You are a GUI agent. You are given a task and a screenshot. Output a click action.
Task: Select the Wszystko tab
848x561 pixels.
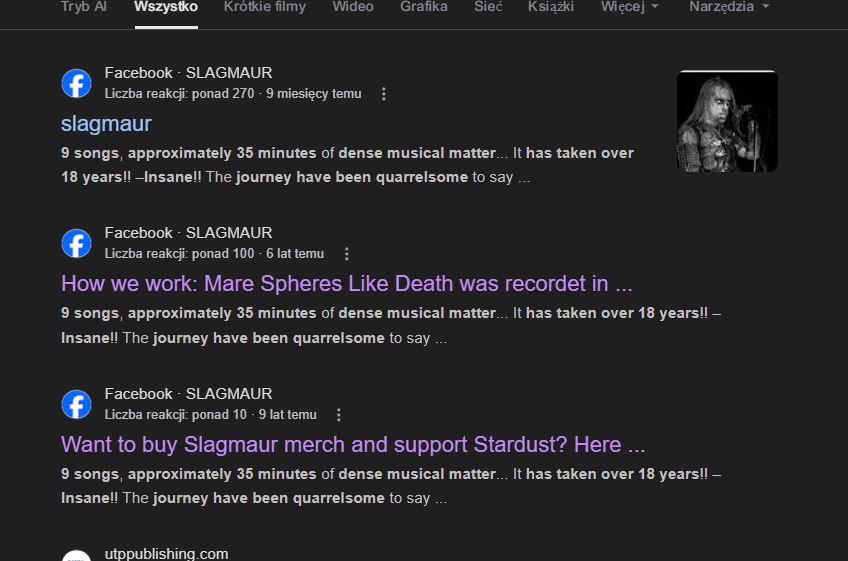tap(166, 7)
